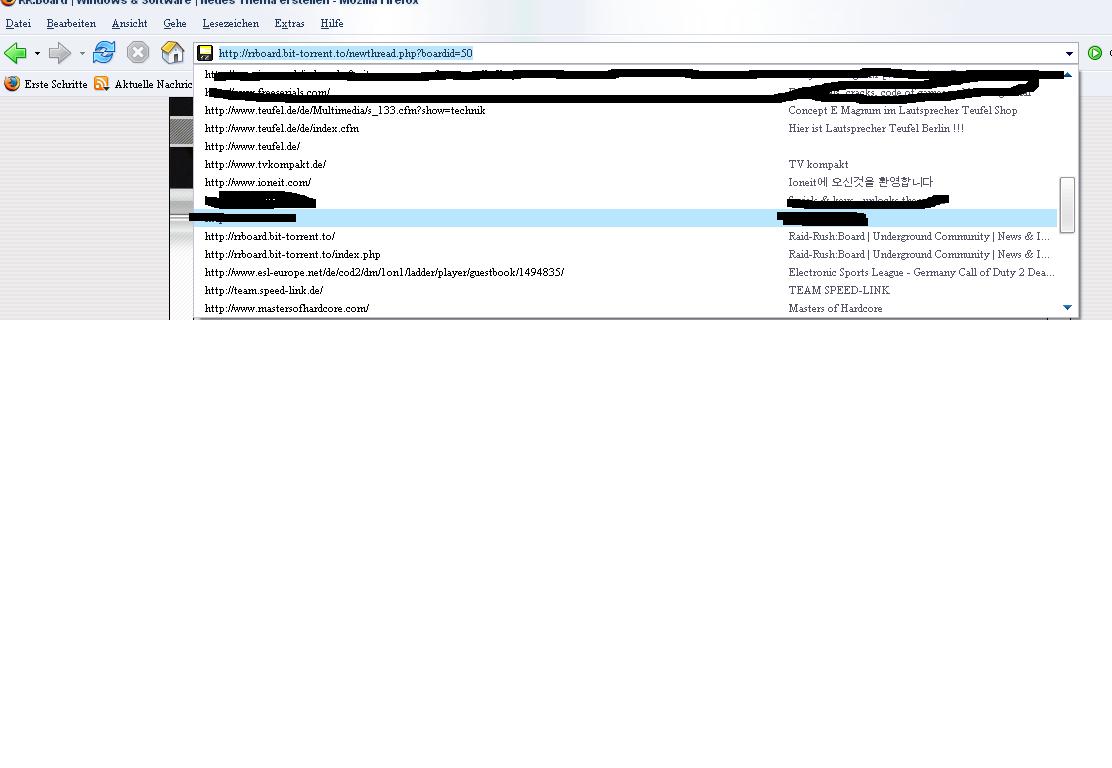1112x768 pixels.
Task: Click the 'Masters of Hardcore' page title
Action: pyautogui.click(x=835, y=308)
